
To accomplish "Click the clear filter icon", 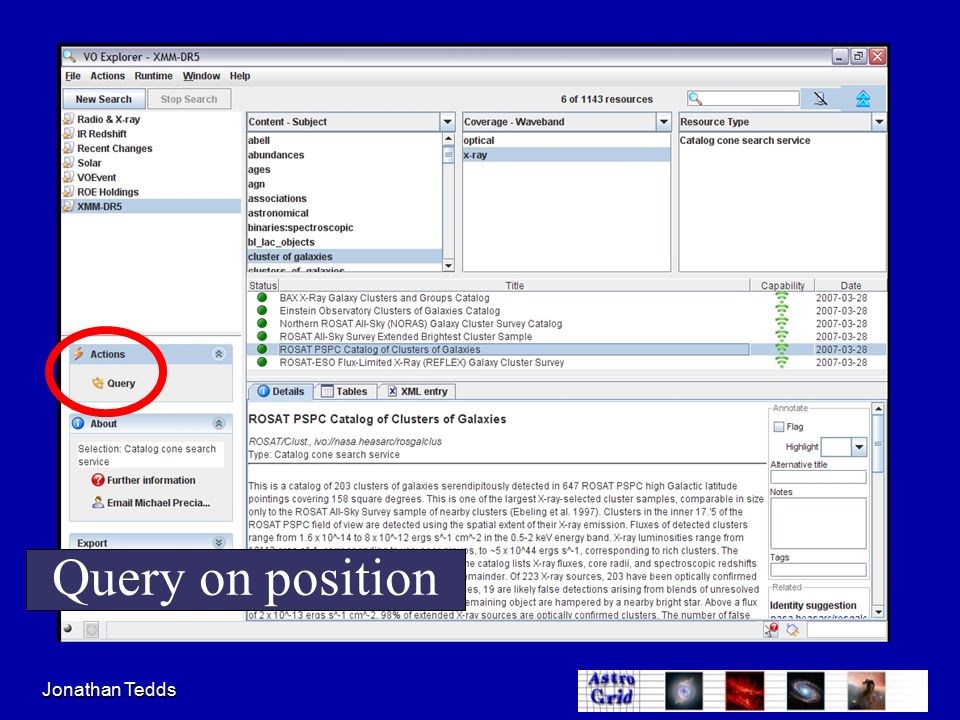I will click(x=820, y=99).
